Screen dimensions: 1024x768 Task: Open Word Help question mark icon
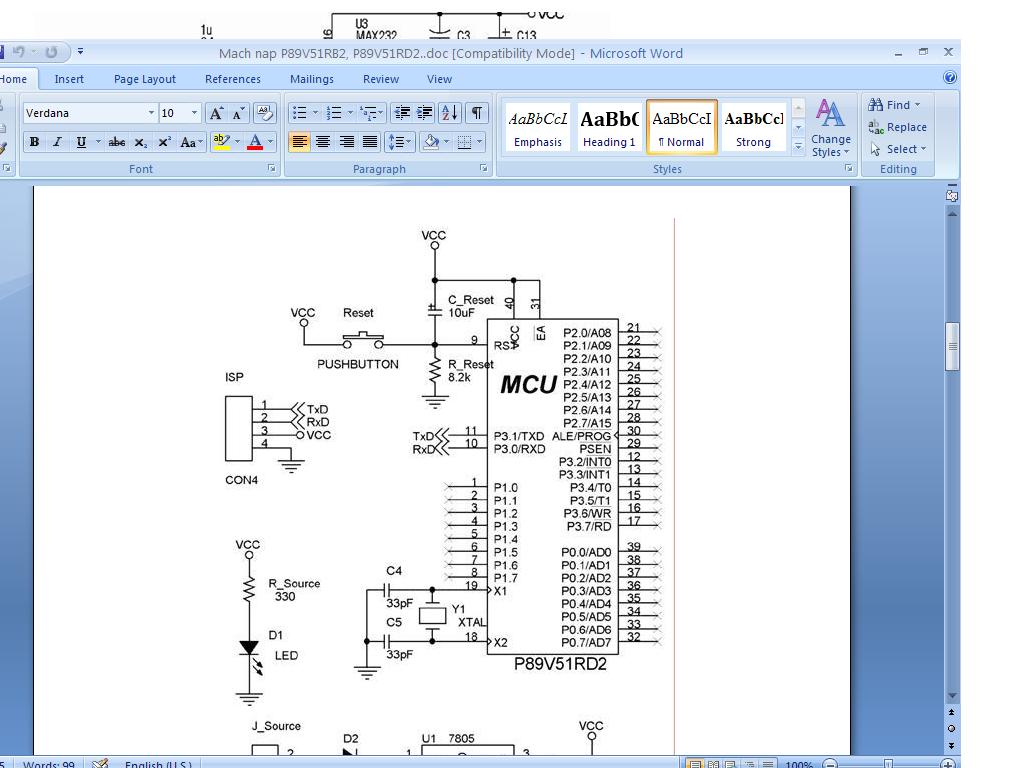(950, 78)
